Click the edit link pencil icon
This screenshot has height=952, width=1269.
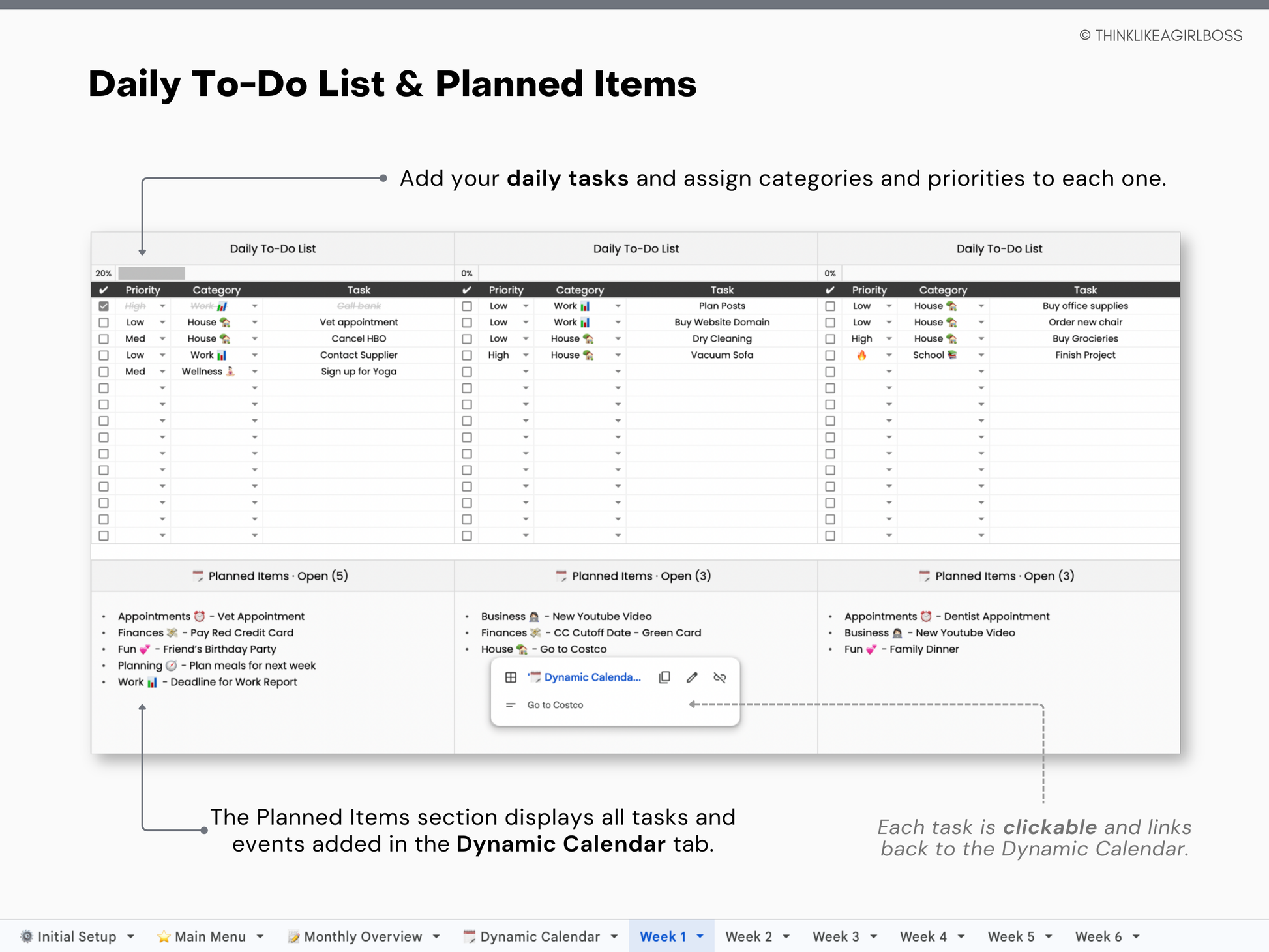coord(692,677)
